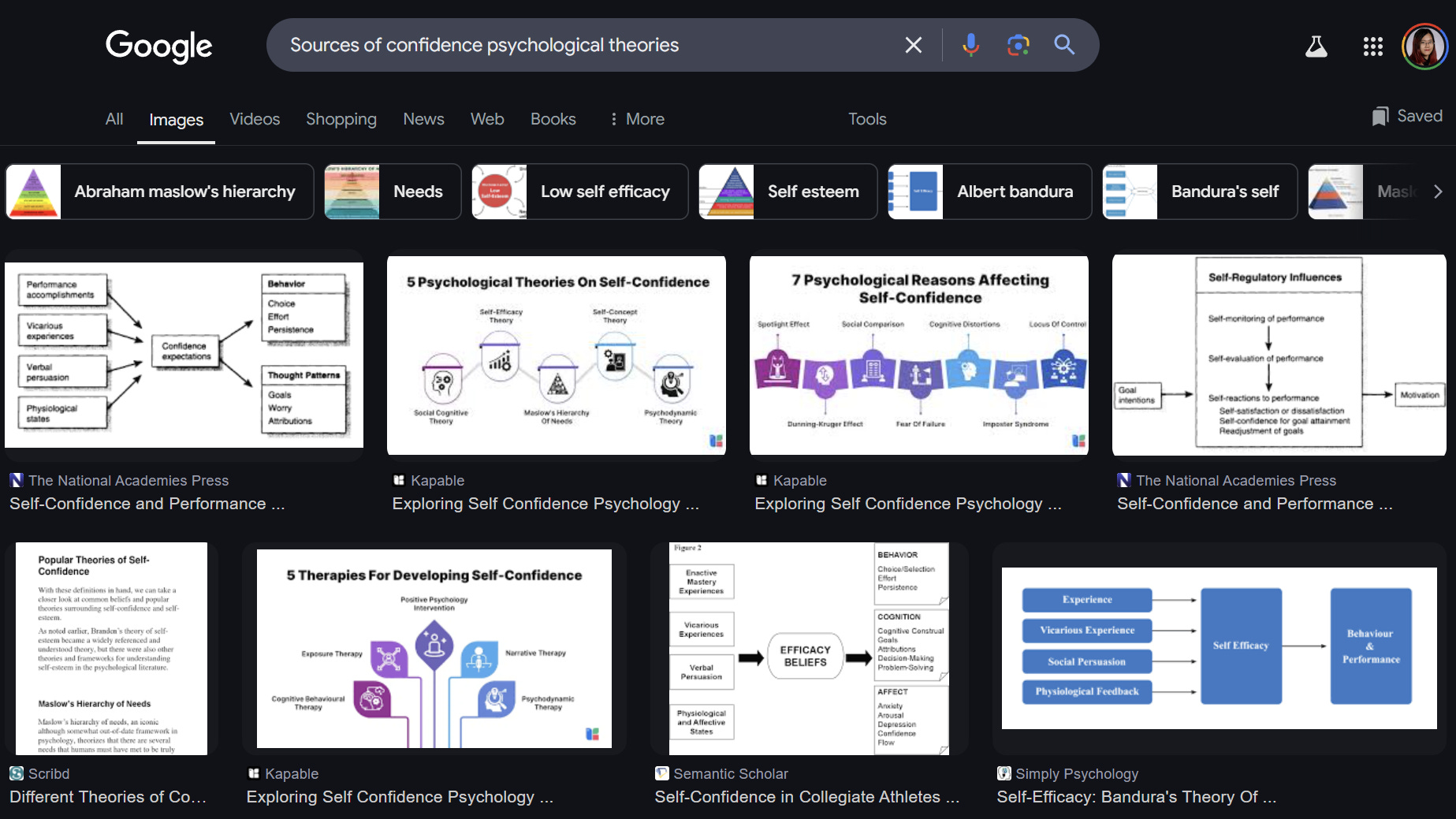Open 'Different Theories of Co…' Scribd link
The height and width of the screenshot is (819, 1456).
click(x=108, y=797)
